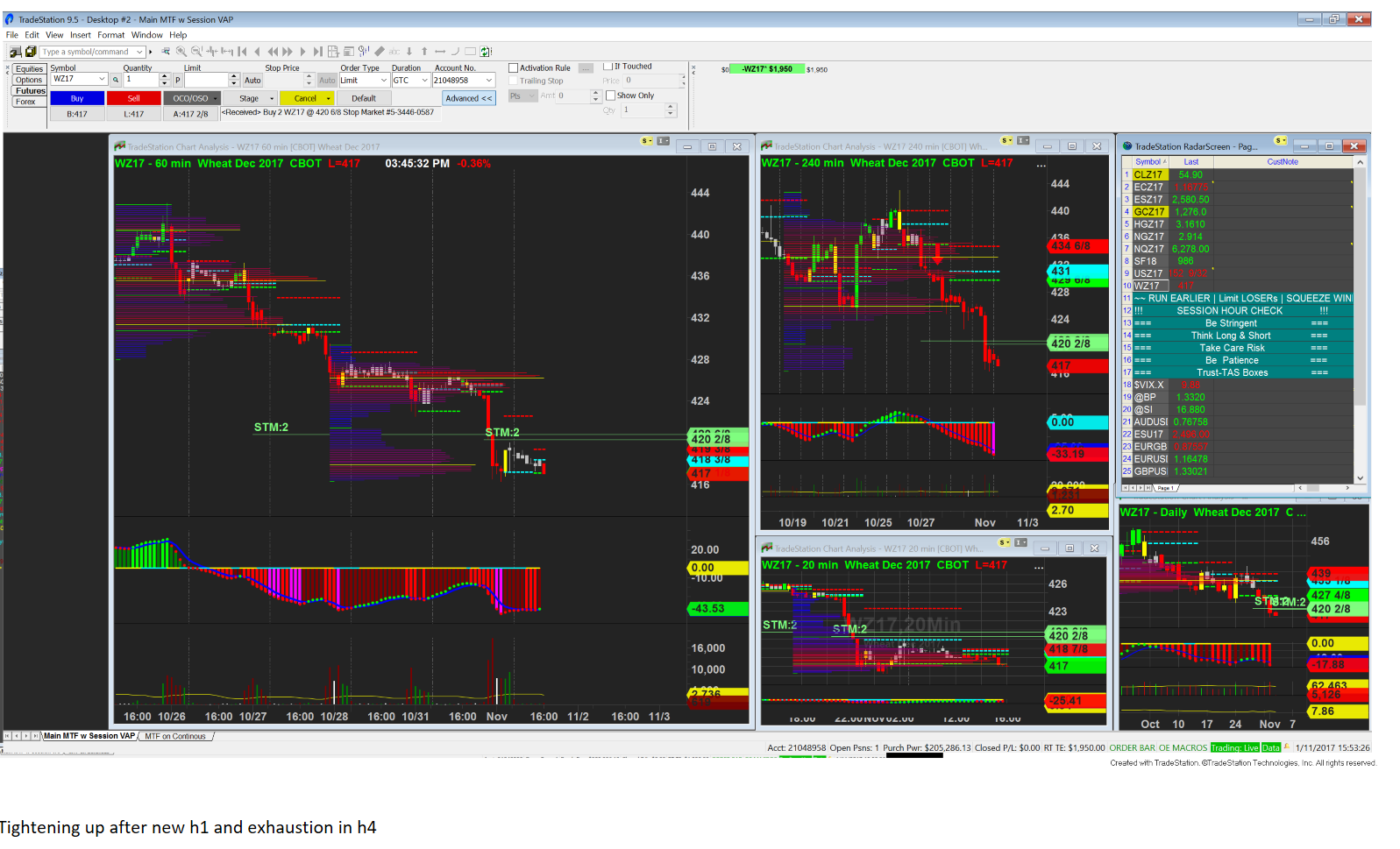Image resolution: width=1400 pixels, height=849 pixels.
Task: Enable the Activation Rule checkbox
Action: pyautogui.click(x=514, y=67)
